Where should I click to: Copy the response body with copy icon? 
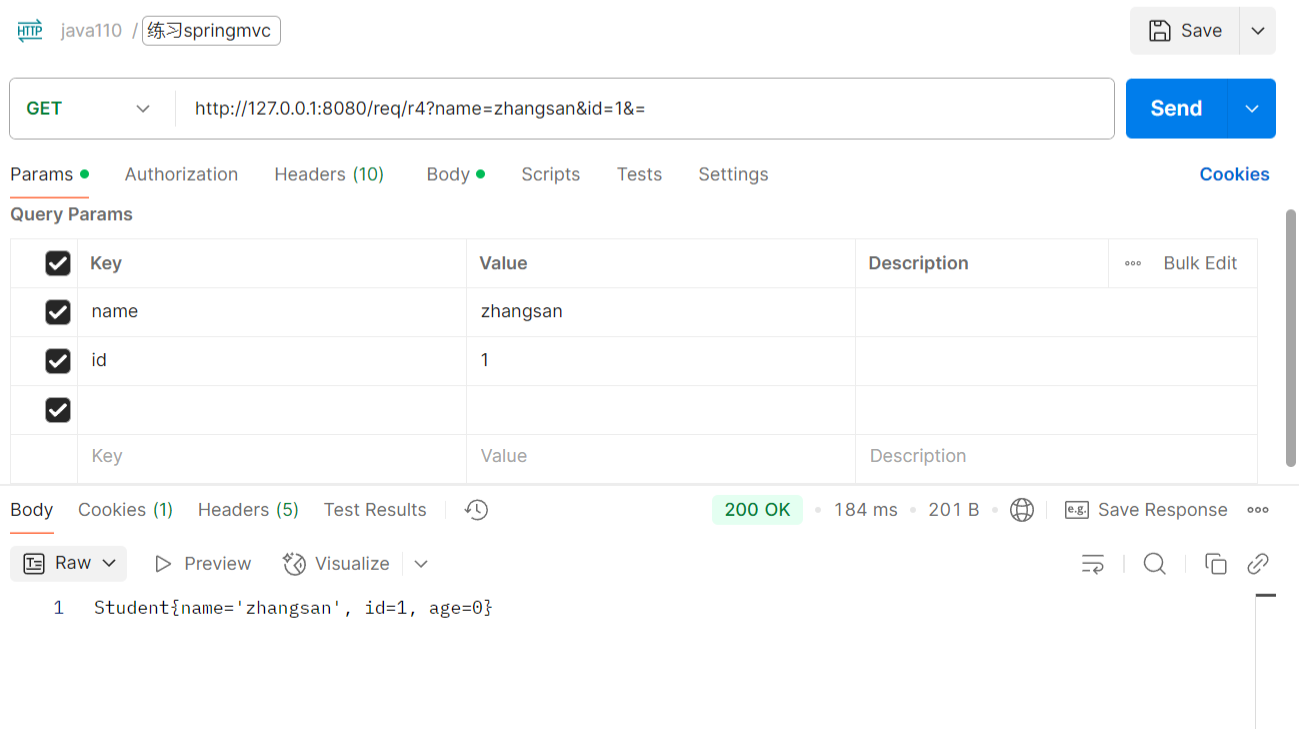tap(1216, 564)
